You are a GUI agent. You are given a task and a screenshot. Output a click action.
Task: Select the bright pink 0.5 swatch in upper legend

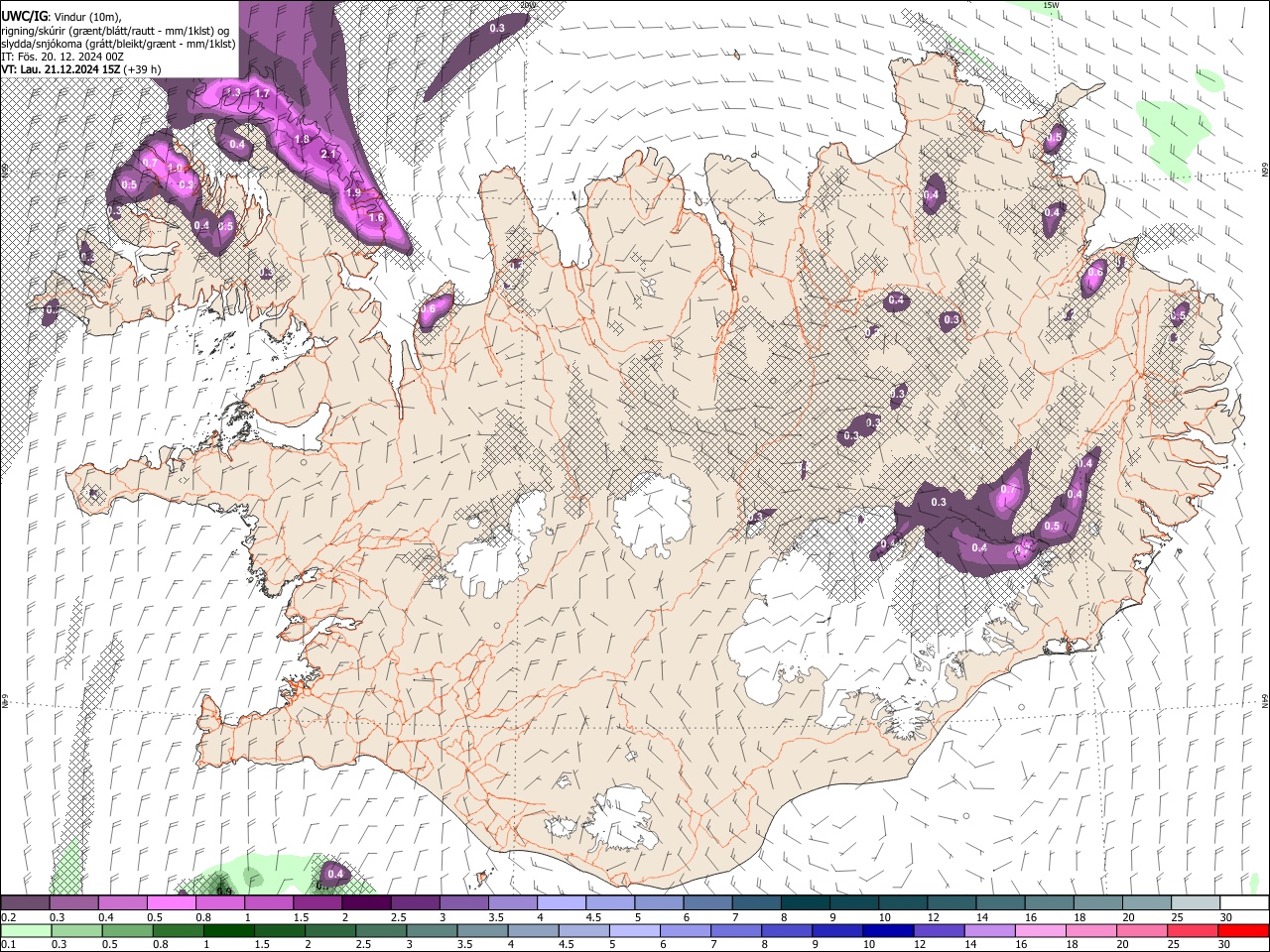coord(172,902)
